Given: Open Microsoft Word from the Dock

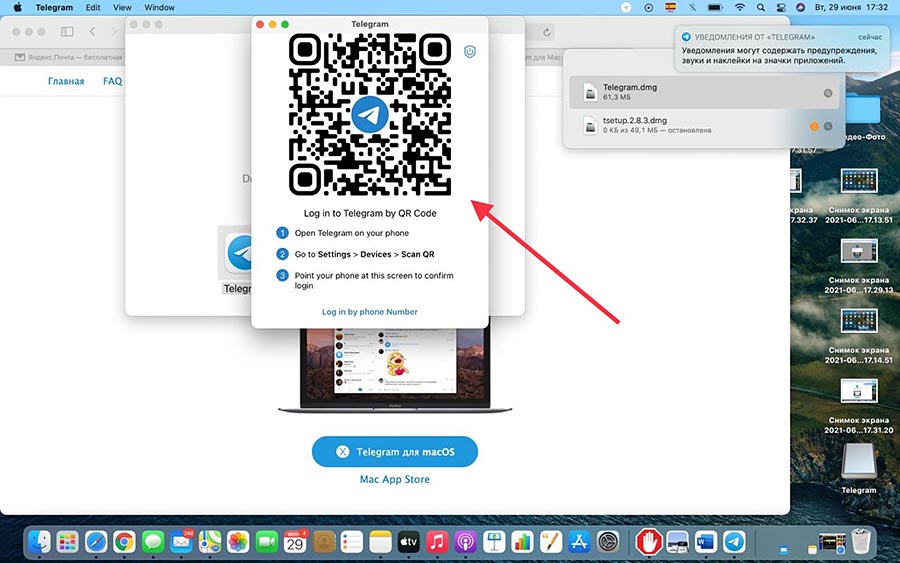Looking at the screenshot, I should (705, 541).
